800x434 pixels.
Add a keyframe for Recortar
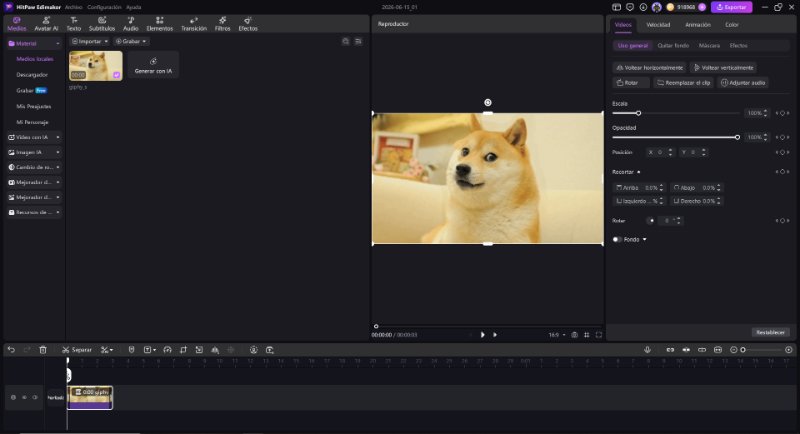(783, 172)
